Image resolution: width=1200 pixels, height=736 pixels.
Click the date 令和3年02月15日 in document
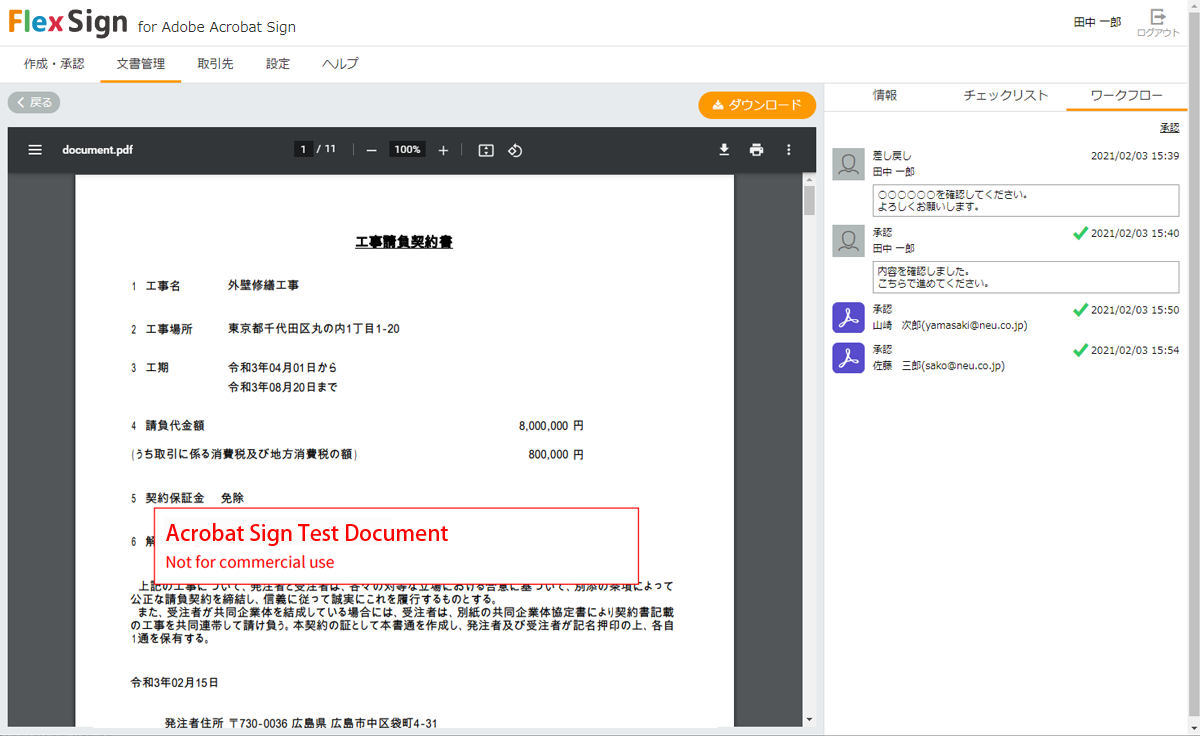tap(174, 683)
